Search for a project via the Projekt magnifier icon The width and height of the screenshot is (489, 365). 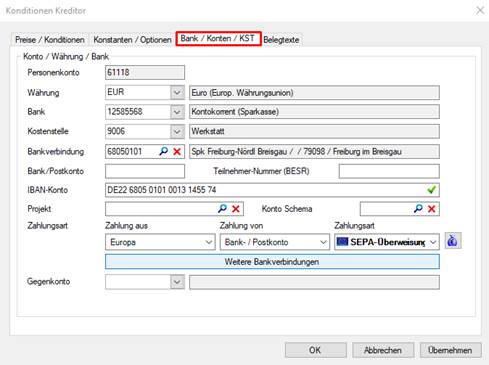click(x=222, y=209)
